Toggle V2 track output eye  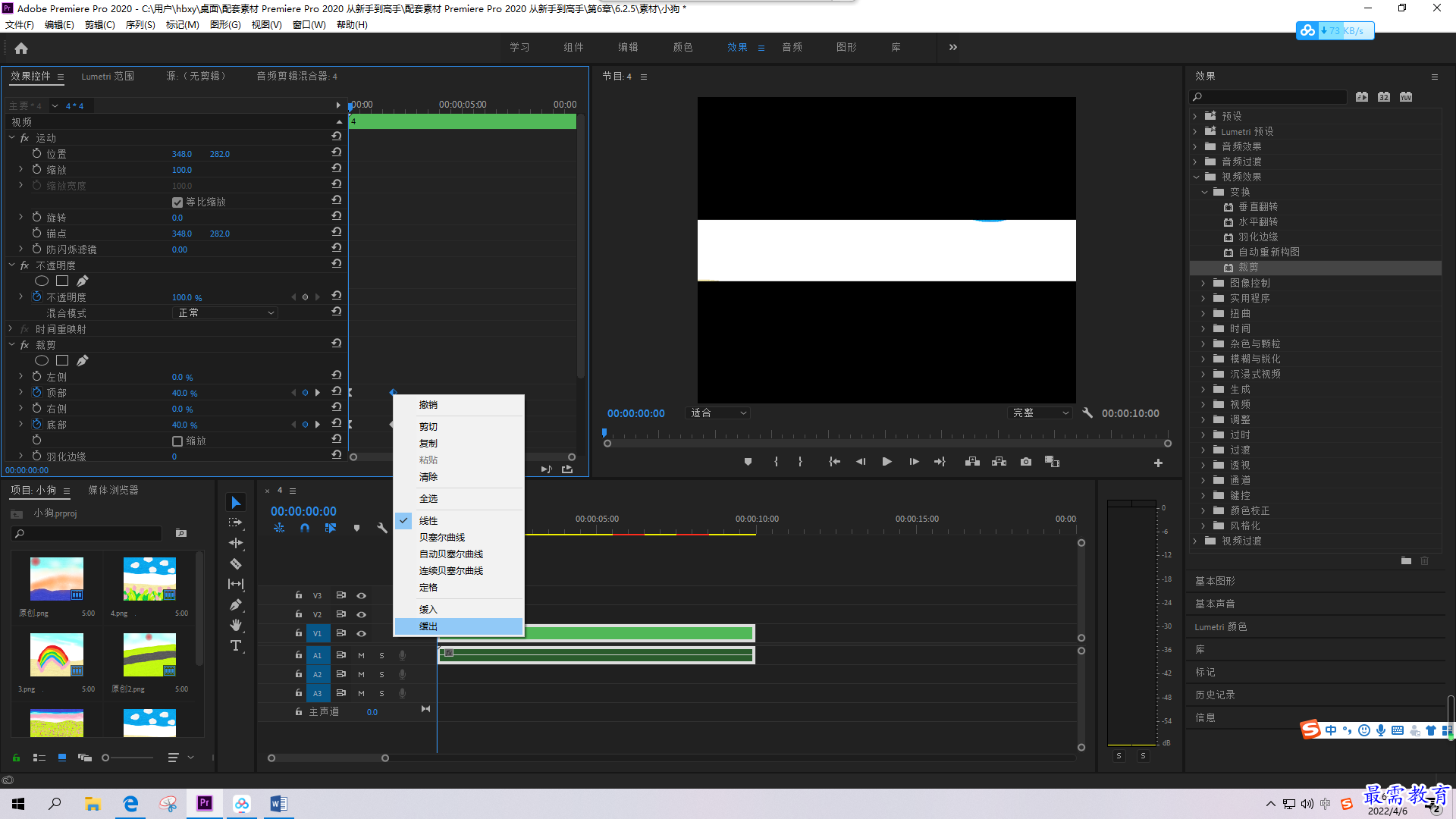coord(362,614)
